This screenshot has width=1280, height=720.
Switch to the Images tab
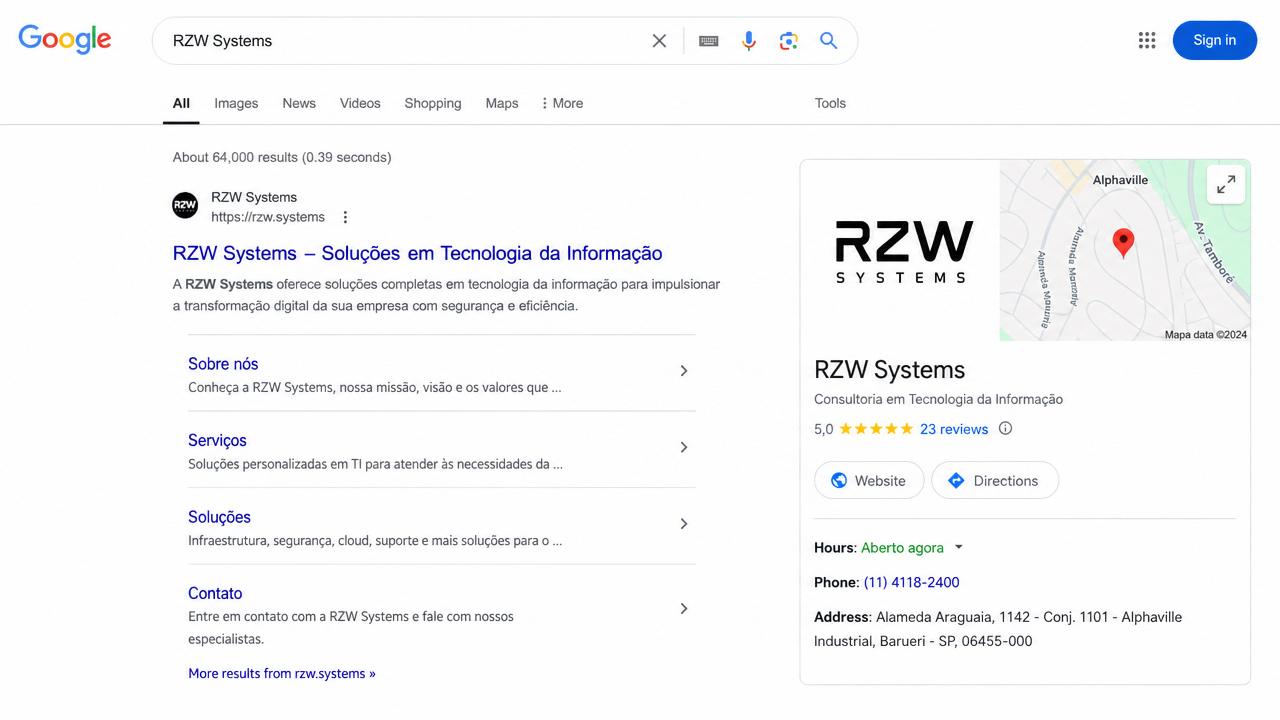(236, 103)
